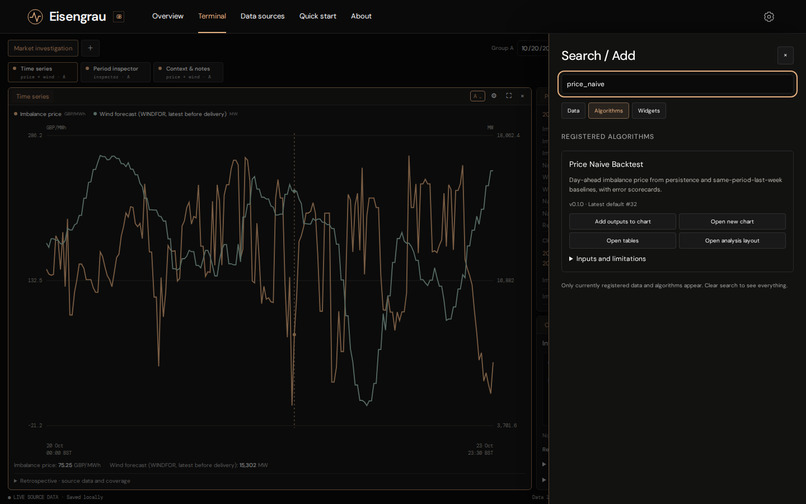Expand Retrospective source data and coverage
Image resolution: width=806 pixels, height=504 pixels.
point(72,481)
